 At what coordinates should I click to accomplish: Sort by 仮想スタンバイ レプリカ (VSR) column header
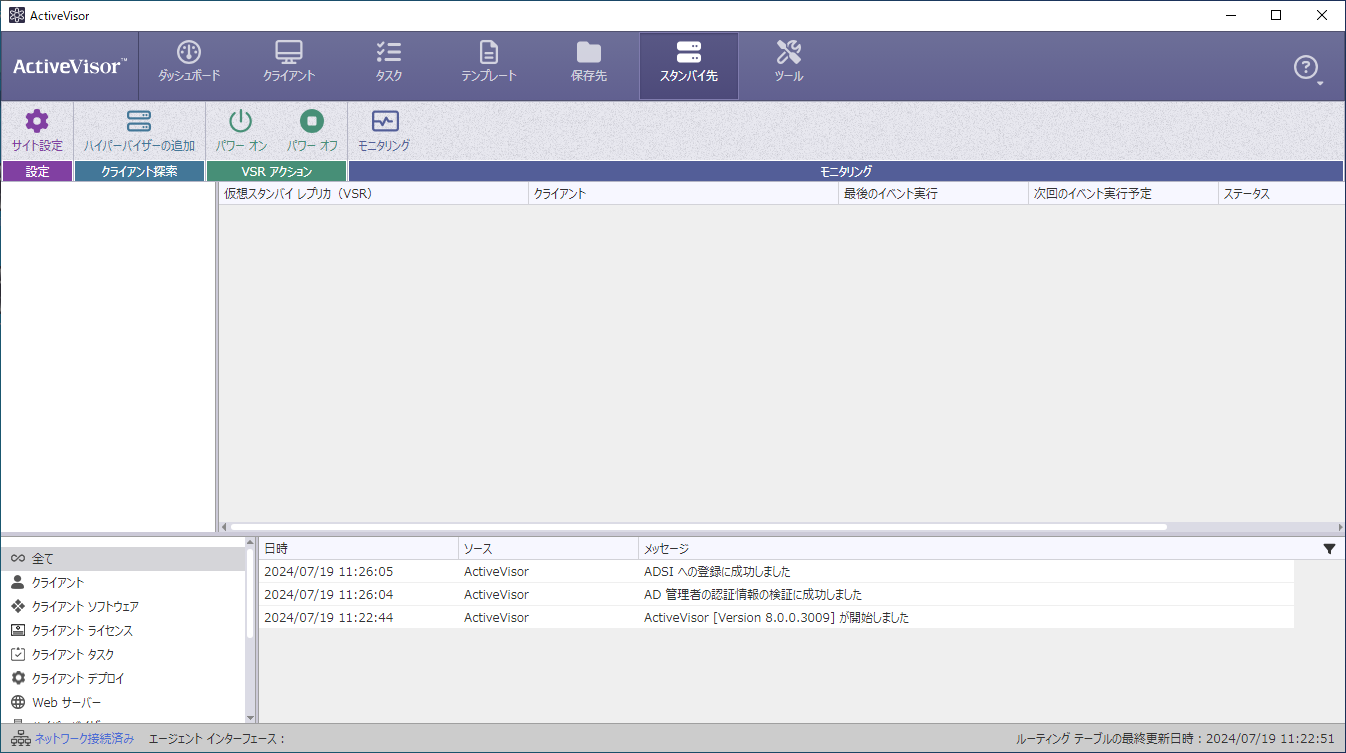[x=373, y=194]
